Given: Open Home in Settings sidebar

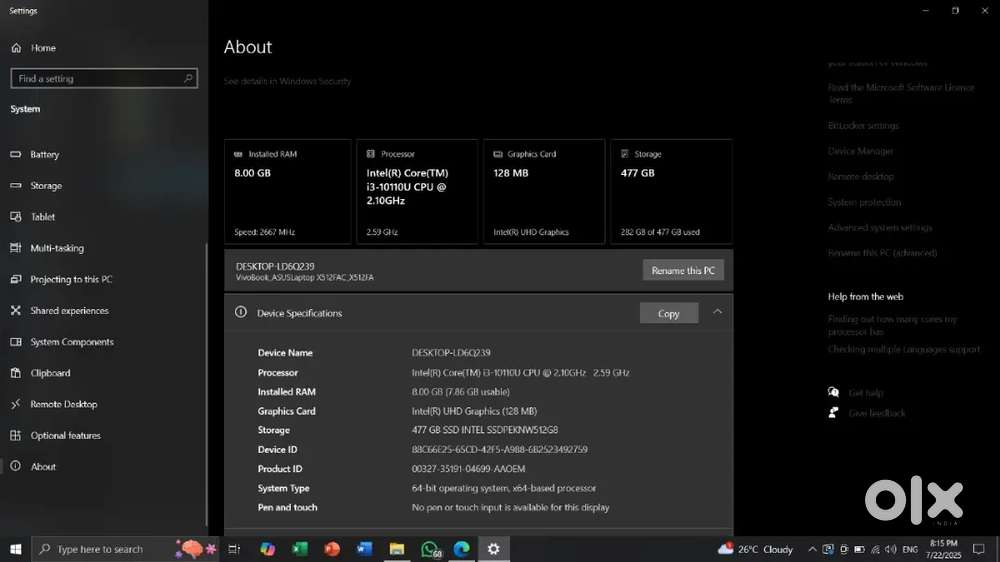Looking at the screenshot, I should tap(43, 48).
